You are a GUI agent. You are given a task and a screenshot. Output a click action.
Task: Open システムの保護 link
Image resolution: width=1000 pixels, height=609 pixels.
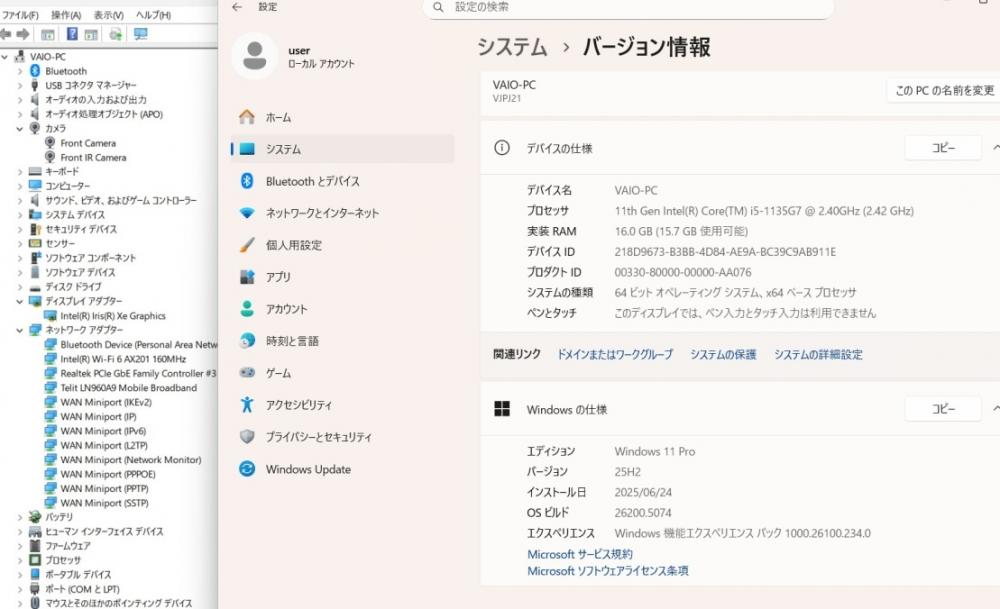[x=723, y=355]
